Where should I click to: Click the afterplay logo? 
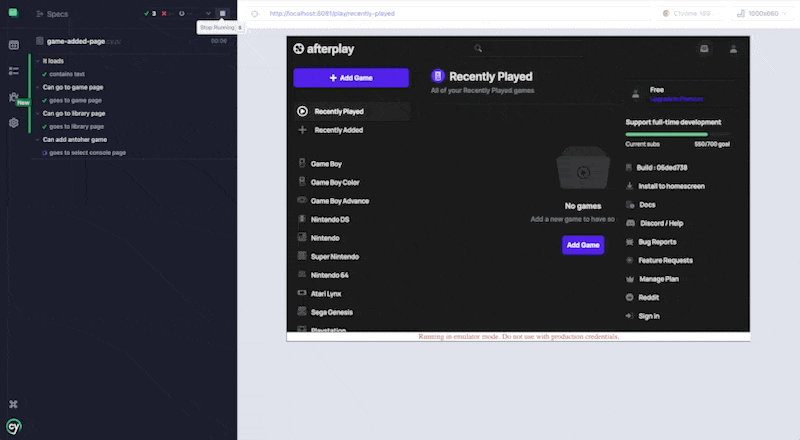tap(324, 48)
